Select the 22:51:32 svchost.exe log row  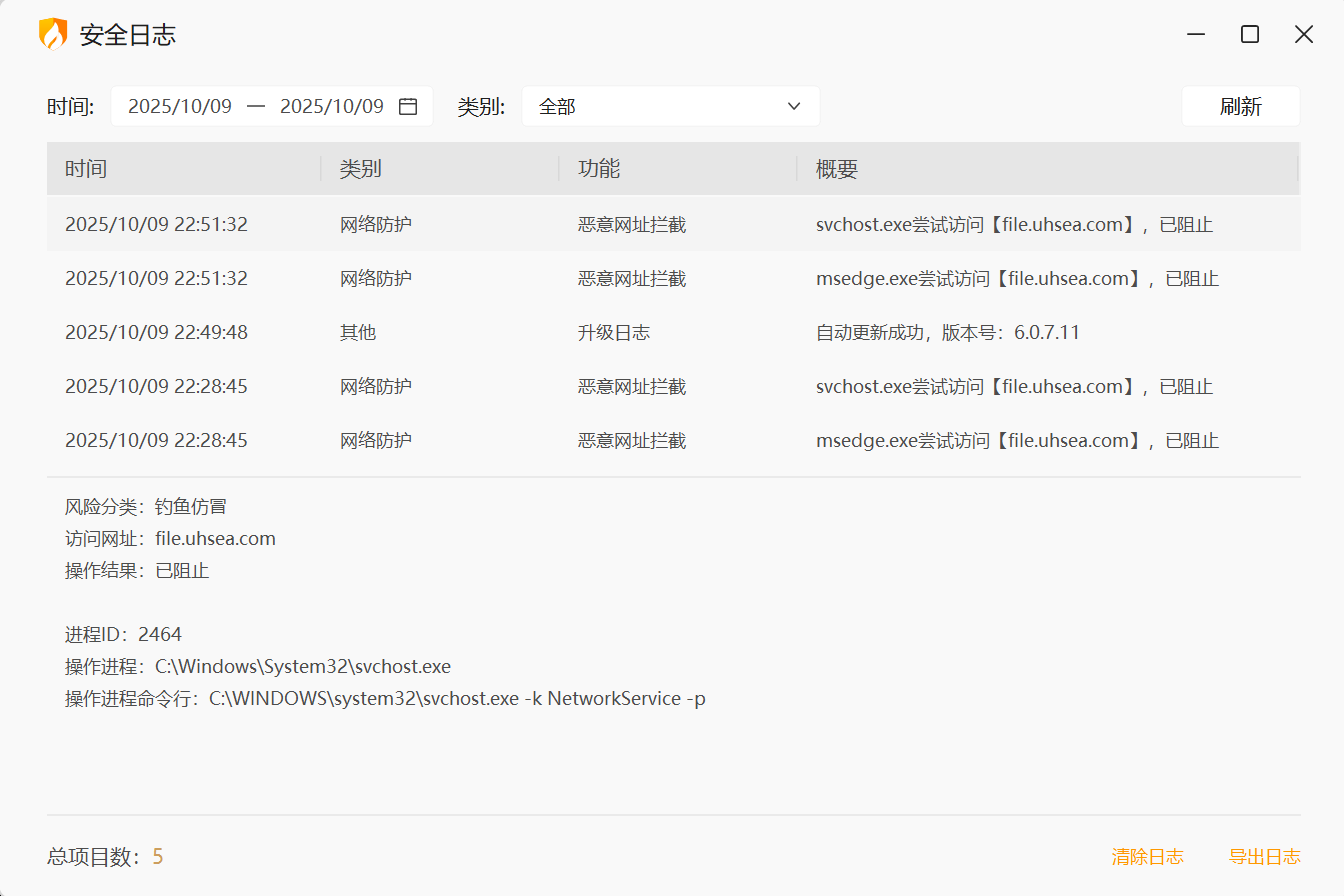pos(672,224)
